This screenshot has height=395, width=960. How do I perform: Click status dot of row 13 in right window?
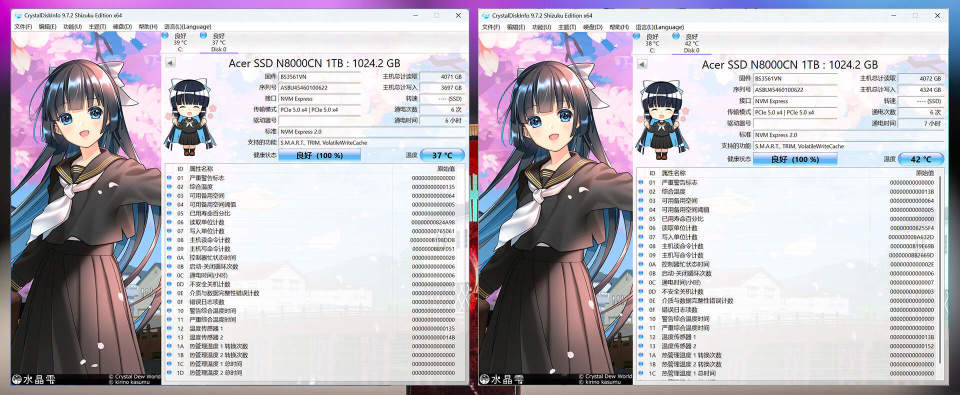tap(641, 346)
